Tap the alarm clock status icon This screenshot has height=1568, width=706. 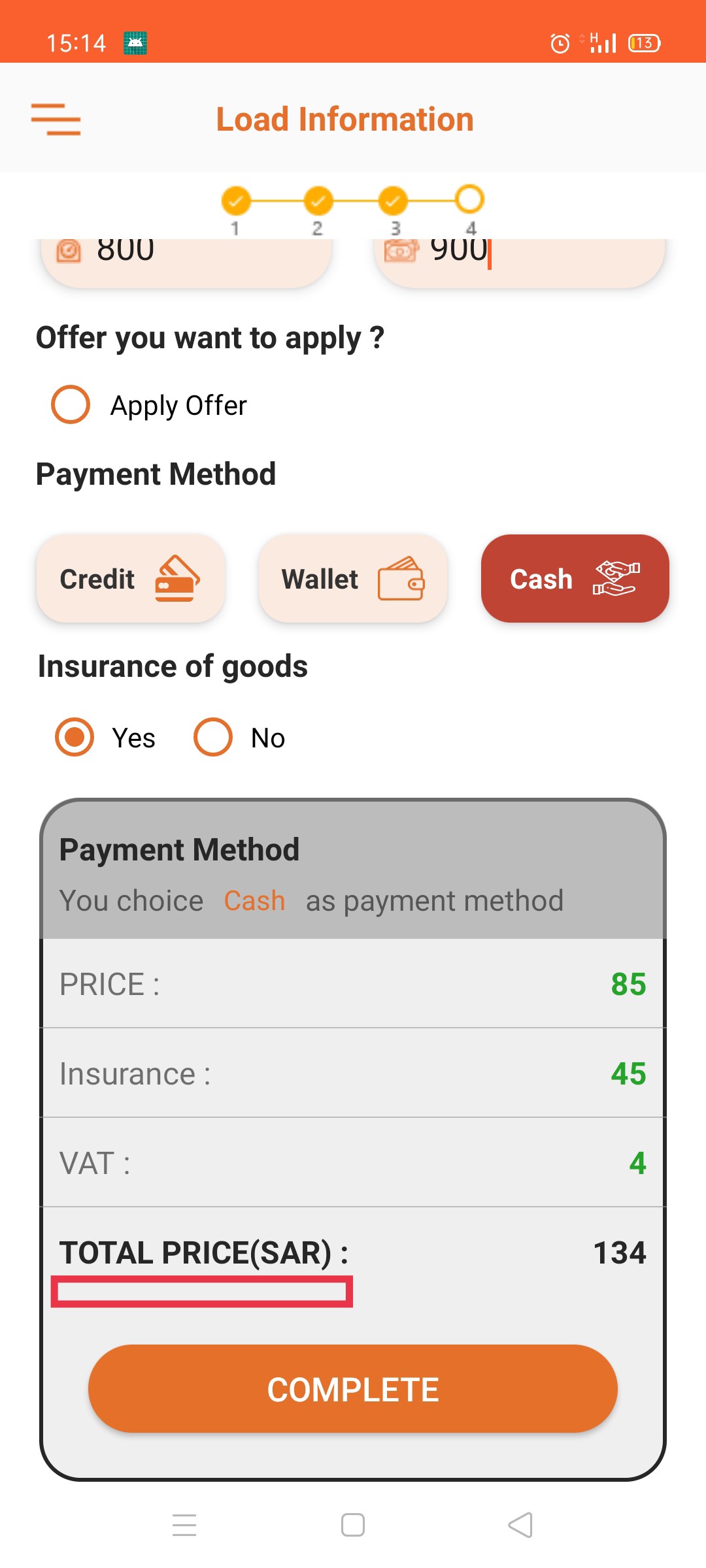point(560,43)
